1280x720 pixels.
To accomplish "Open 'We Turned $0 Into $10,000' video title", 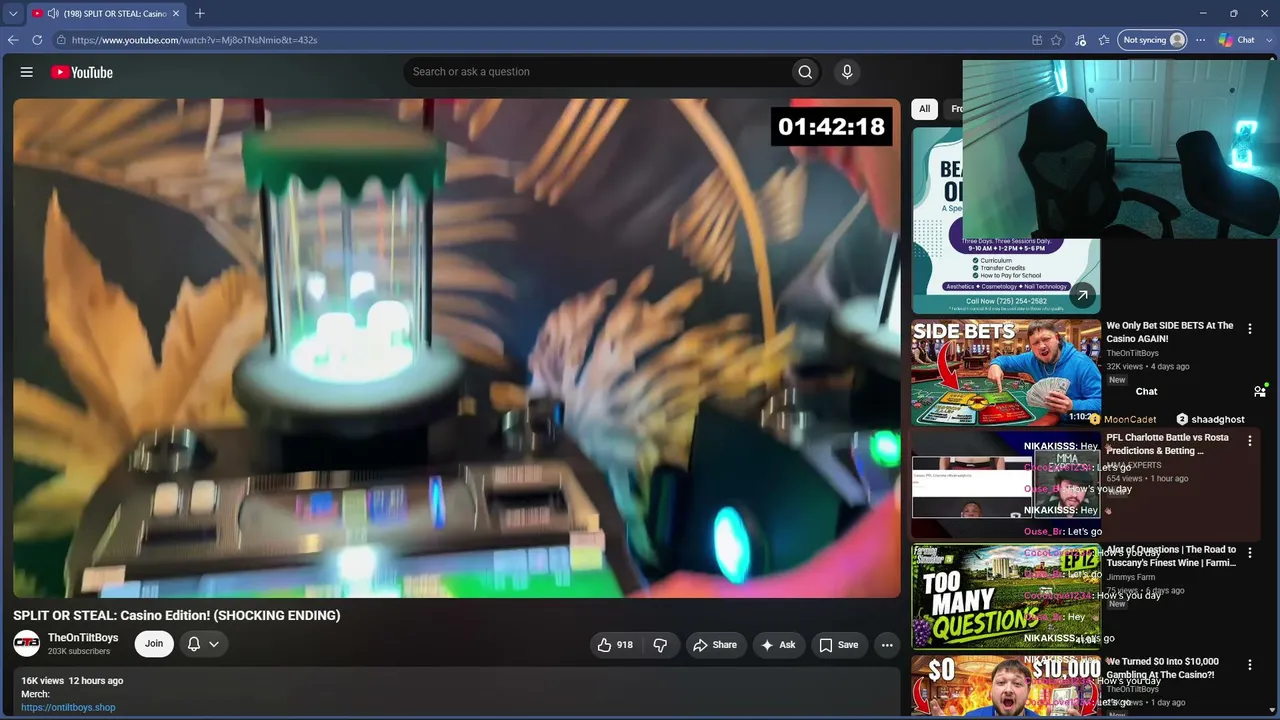I will tap(1162, 668).
